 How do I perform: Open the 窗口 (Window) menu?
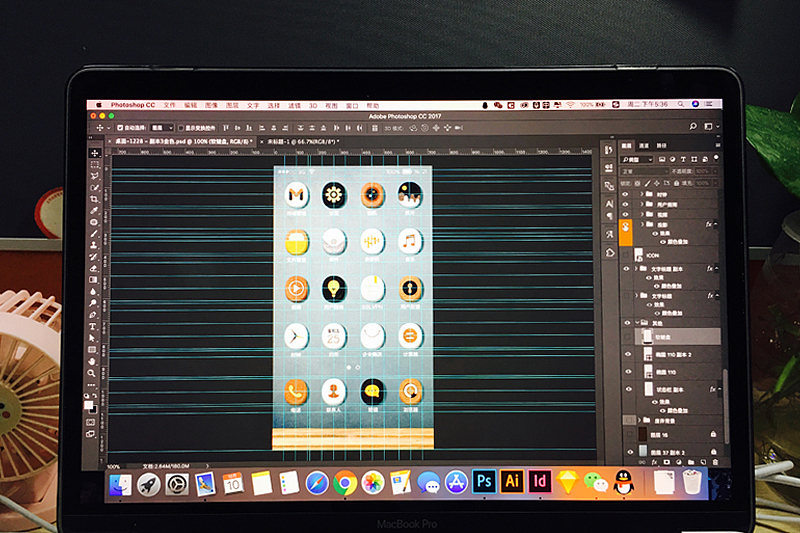pyautogui.click(x=352, y=106)
